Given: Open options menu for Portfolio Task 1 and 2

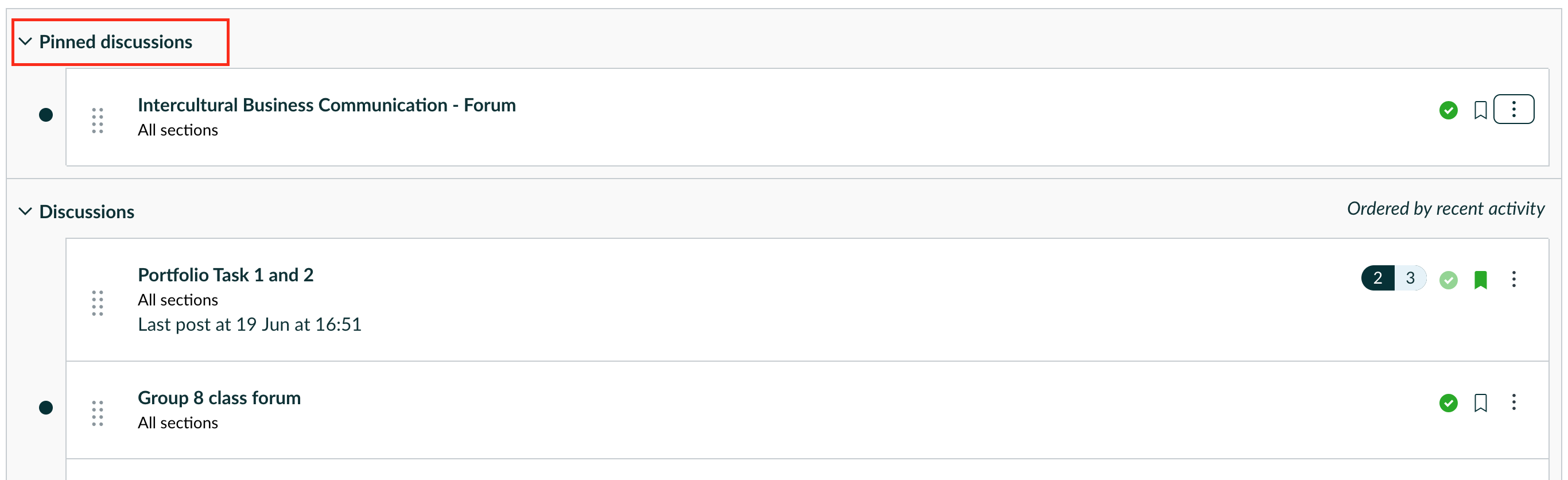Looking at the screenshot, I should click(x=1513, y=279).
